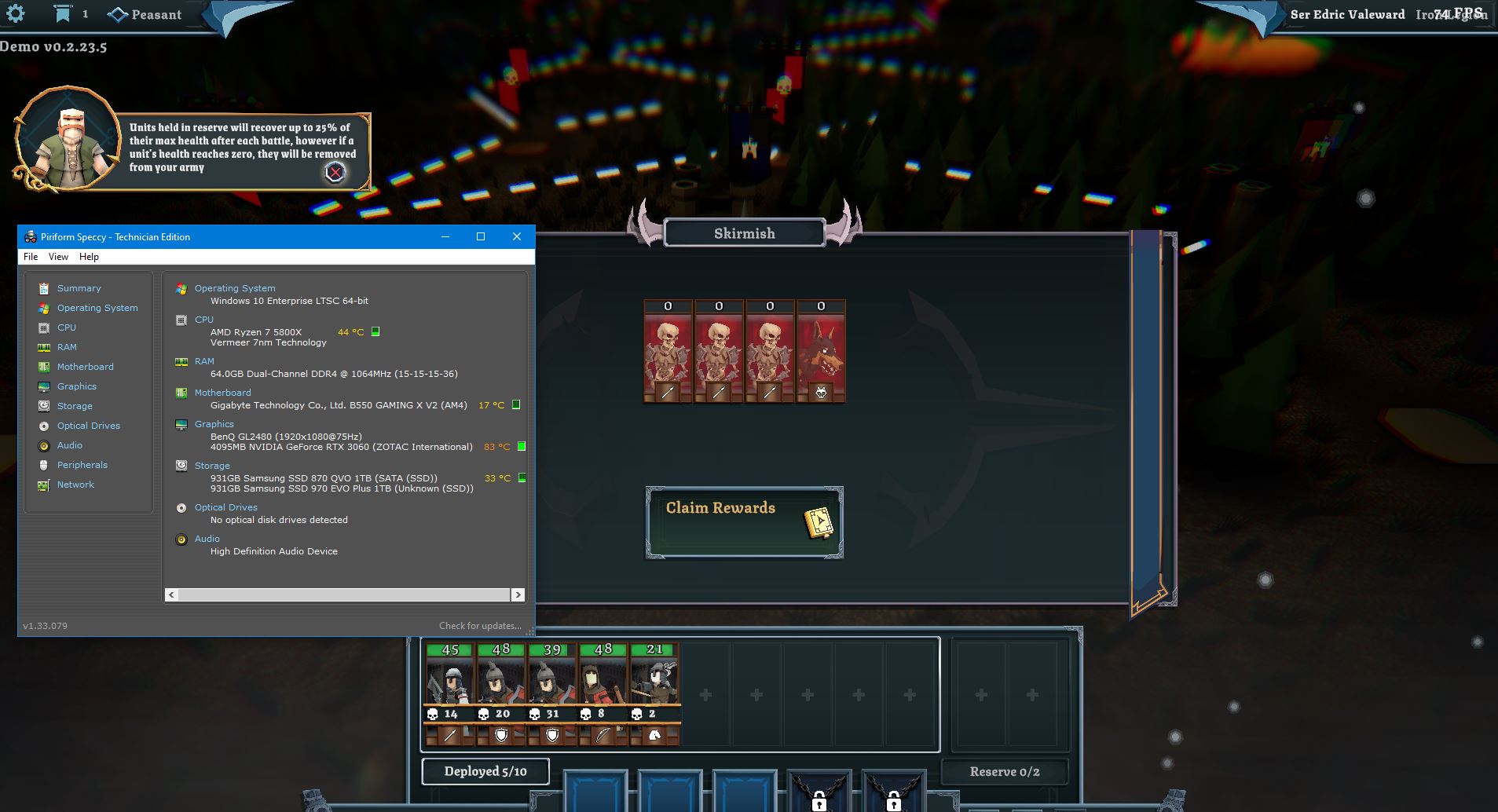Screen dimensions: 1498x812
Task: Click the Speccy version v1.33.079 text
Action: [x=45, y=626]
